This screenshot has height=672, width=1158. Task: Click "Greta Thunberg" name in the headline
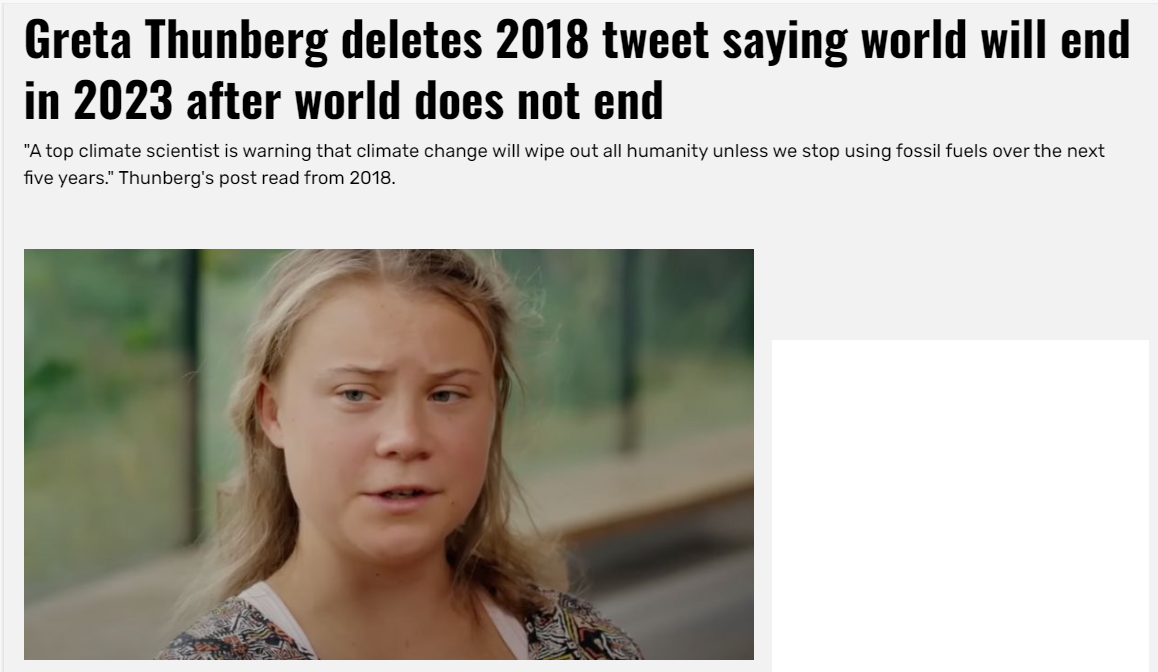pos(176,41)
